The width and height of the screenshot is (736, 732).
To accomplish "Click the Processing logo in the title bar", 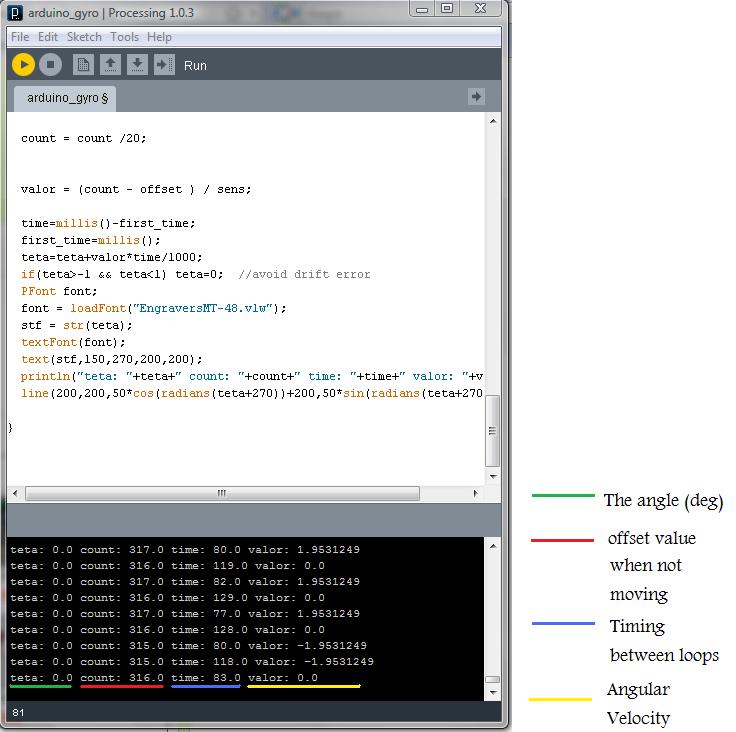I will (15, 13).
